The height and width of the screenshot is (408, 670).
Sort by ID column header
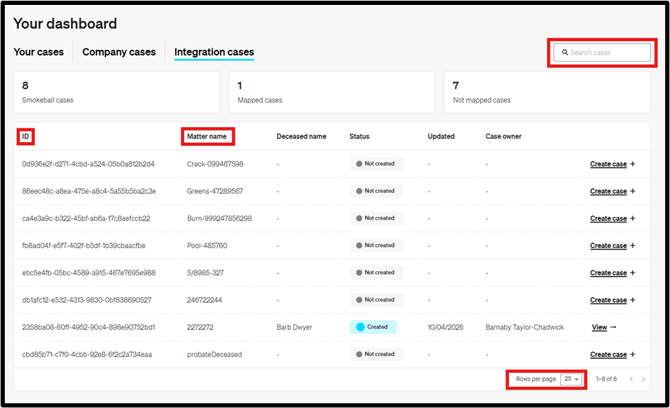pos(27,136)
